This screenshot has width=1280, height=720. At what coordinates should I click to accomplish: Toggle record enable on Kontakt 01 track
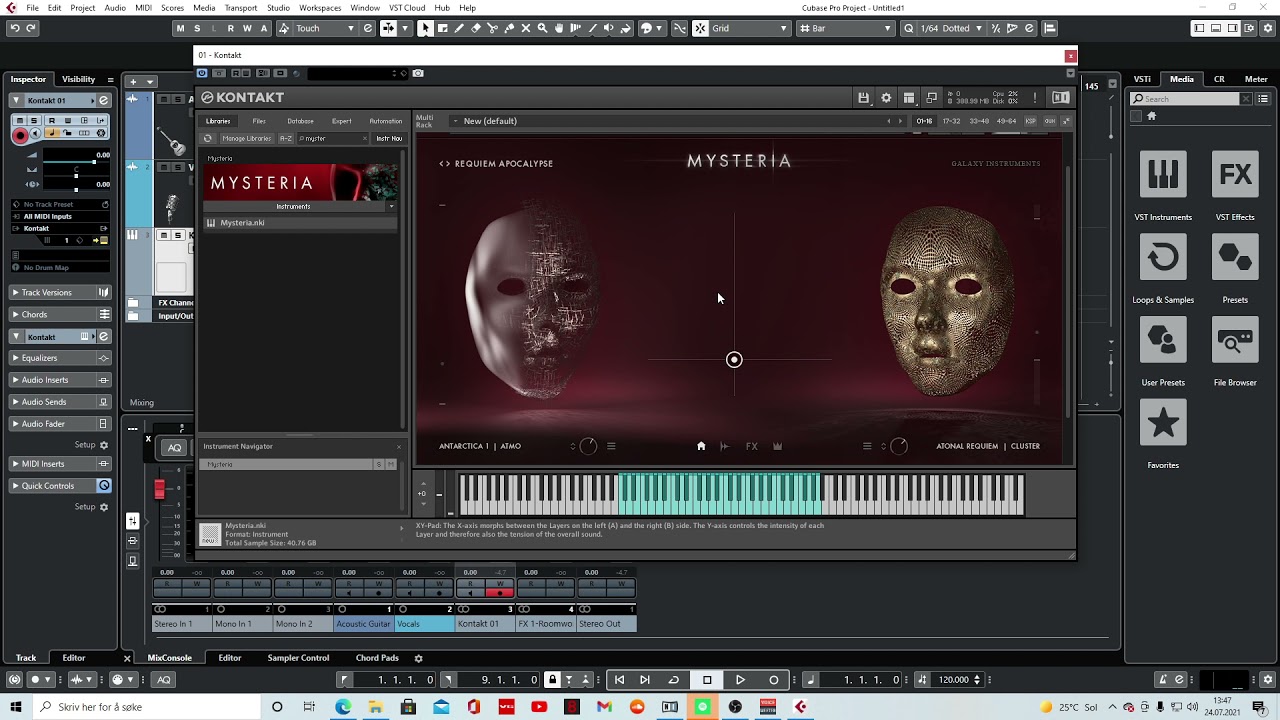click(x=20, y=135)
